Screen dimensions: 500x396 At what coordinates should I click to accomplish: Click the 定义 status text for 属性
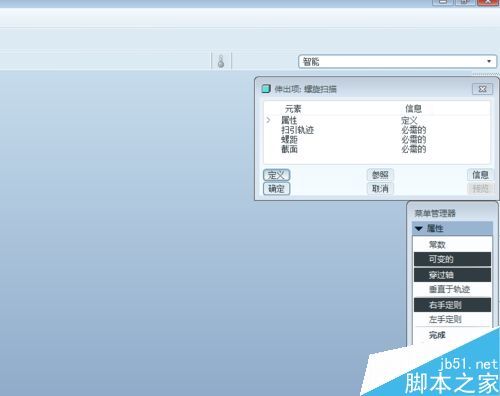409,120
